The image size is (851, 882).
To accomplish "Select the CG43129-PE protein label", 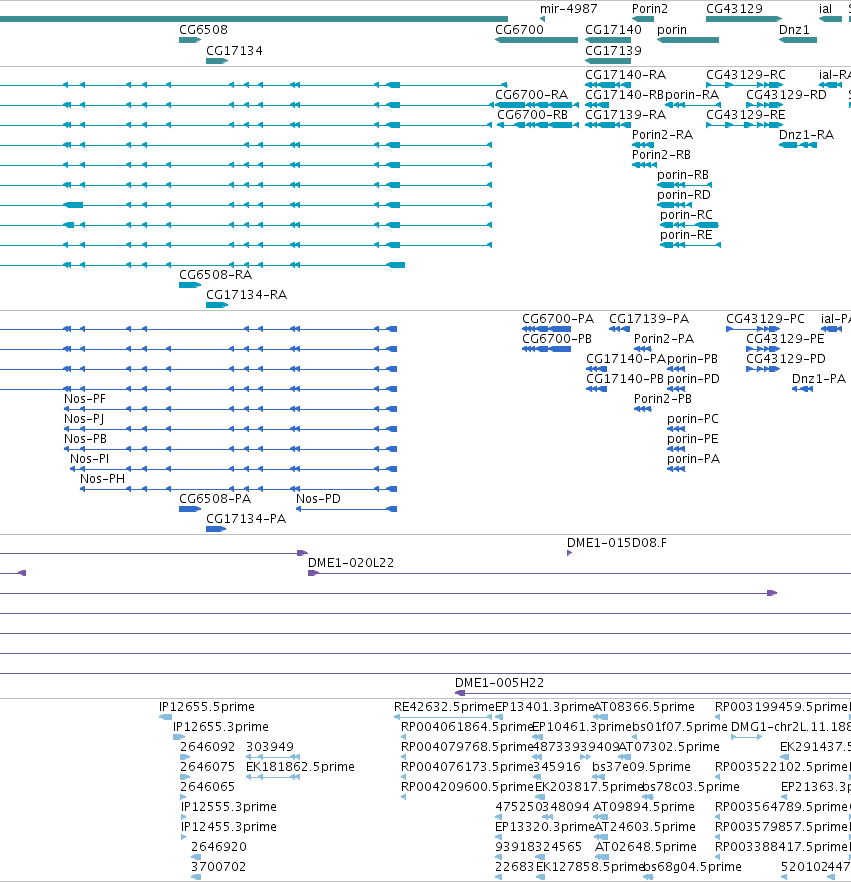I will [785, 339].
